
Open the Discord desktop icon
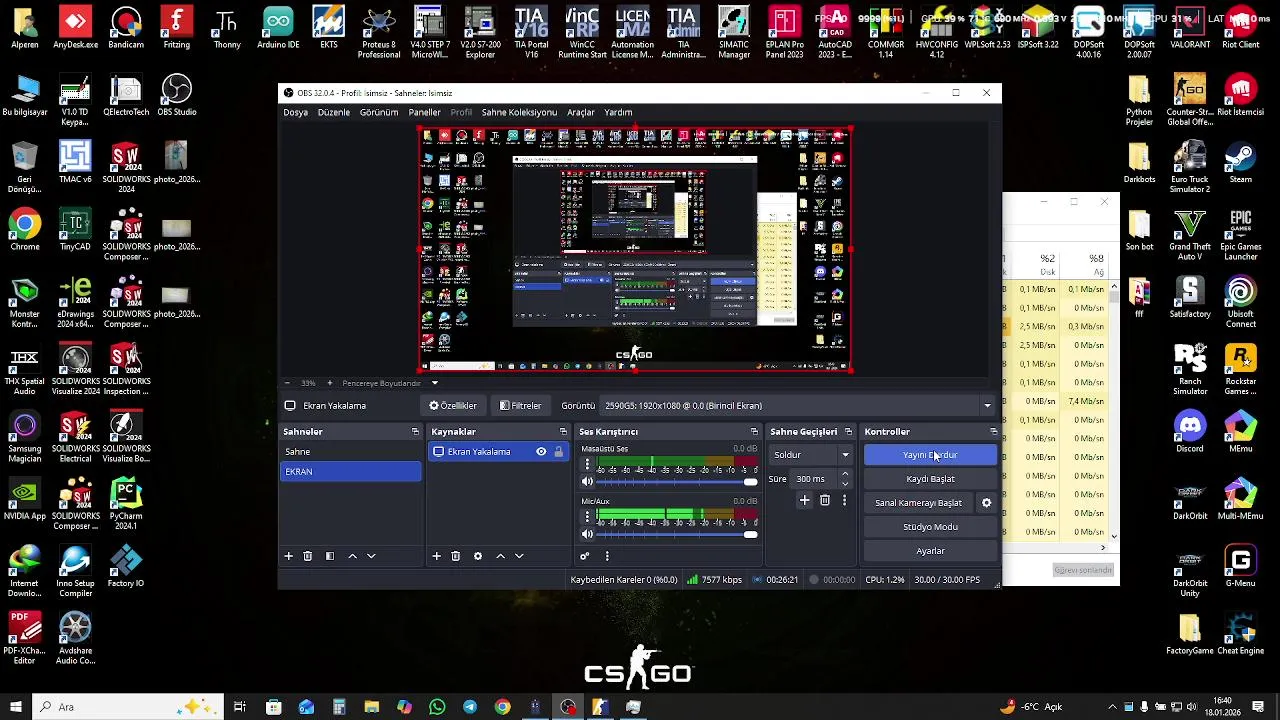point(1190,431)
